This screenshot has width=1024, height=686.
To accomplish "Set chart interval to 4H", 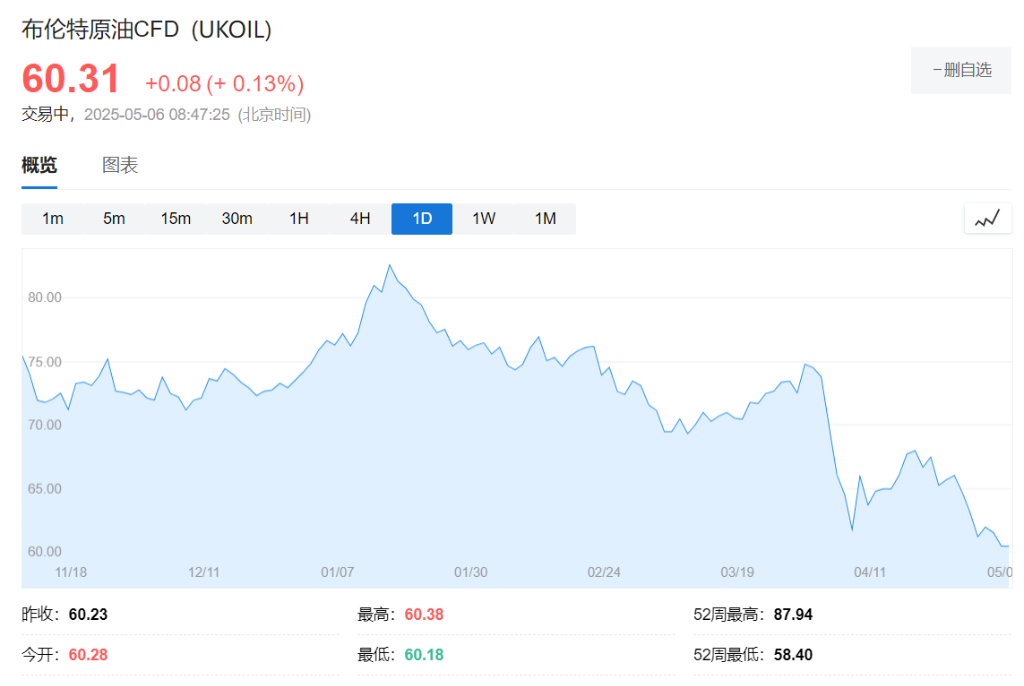I will (360, 219).
